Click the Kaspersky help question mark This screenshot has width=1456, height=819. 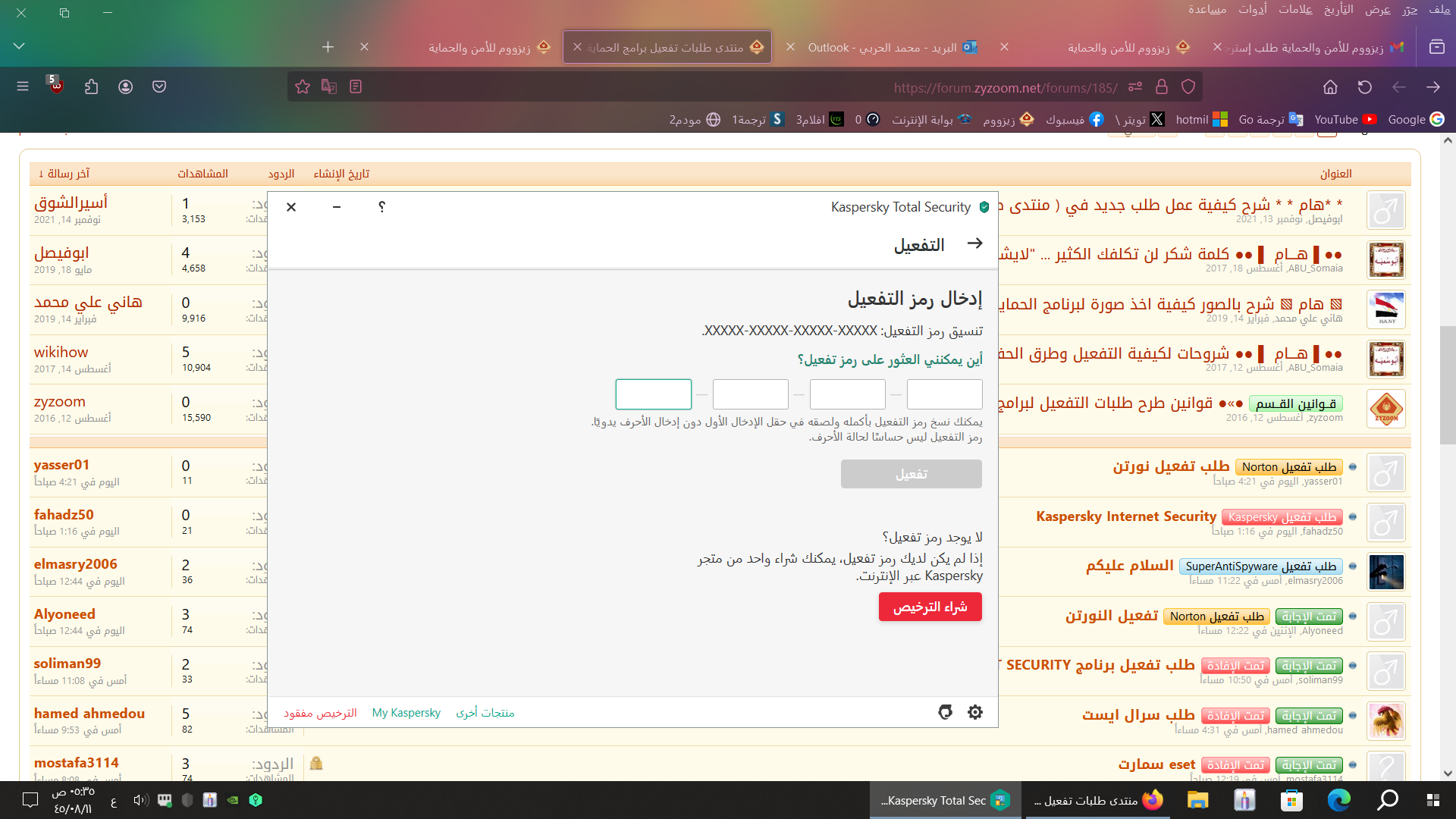[x=381, y=206]
